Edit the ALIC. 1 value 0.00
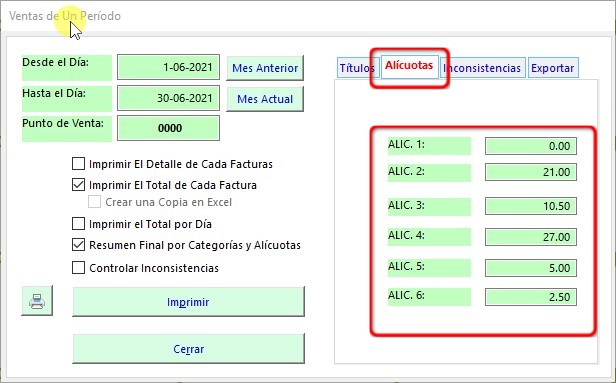Viewport: 616px width, 383px height. (x=531, y=146)
